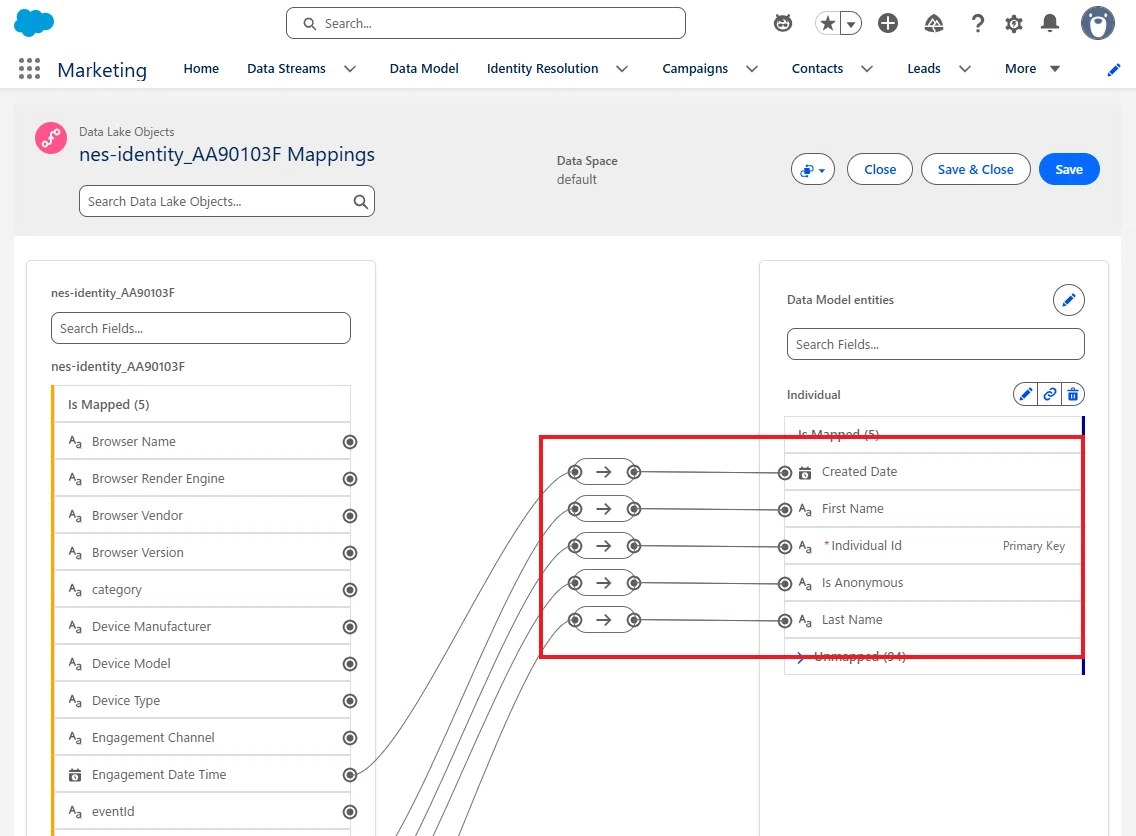Select the Browser Name connector node
Image resolution: width=1136 pixels, height=836 pixels.
pos(350,442)
